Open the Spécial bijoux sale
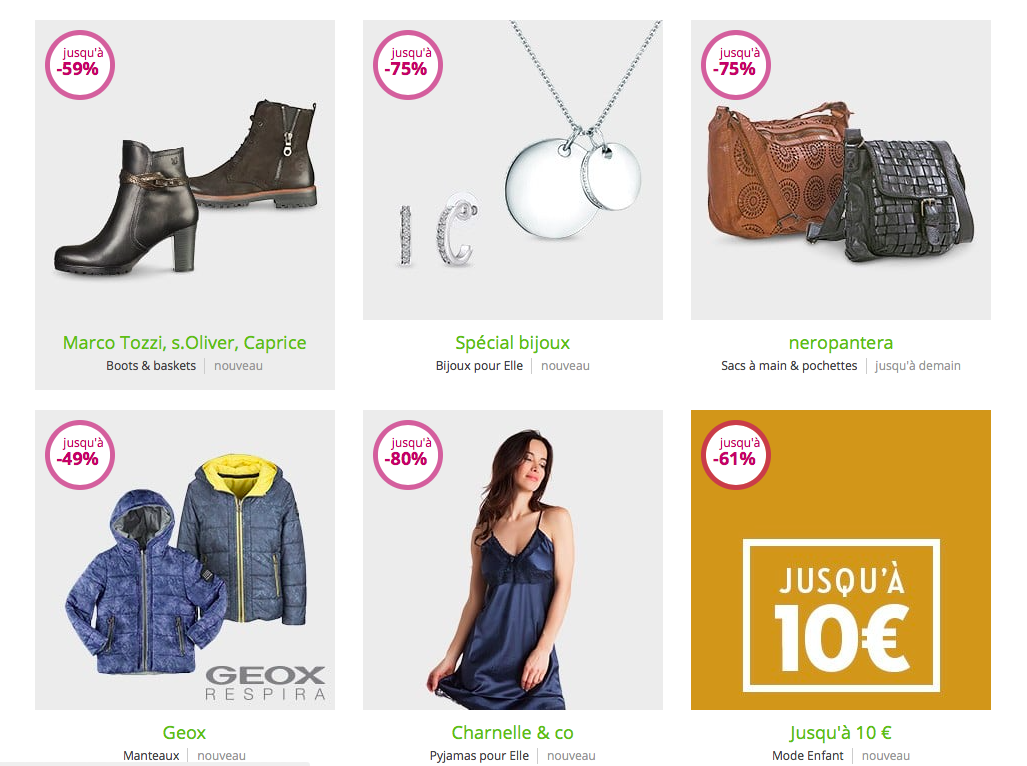 click(x=513, y=342)
